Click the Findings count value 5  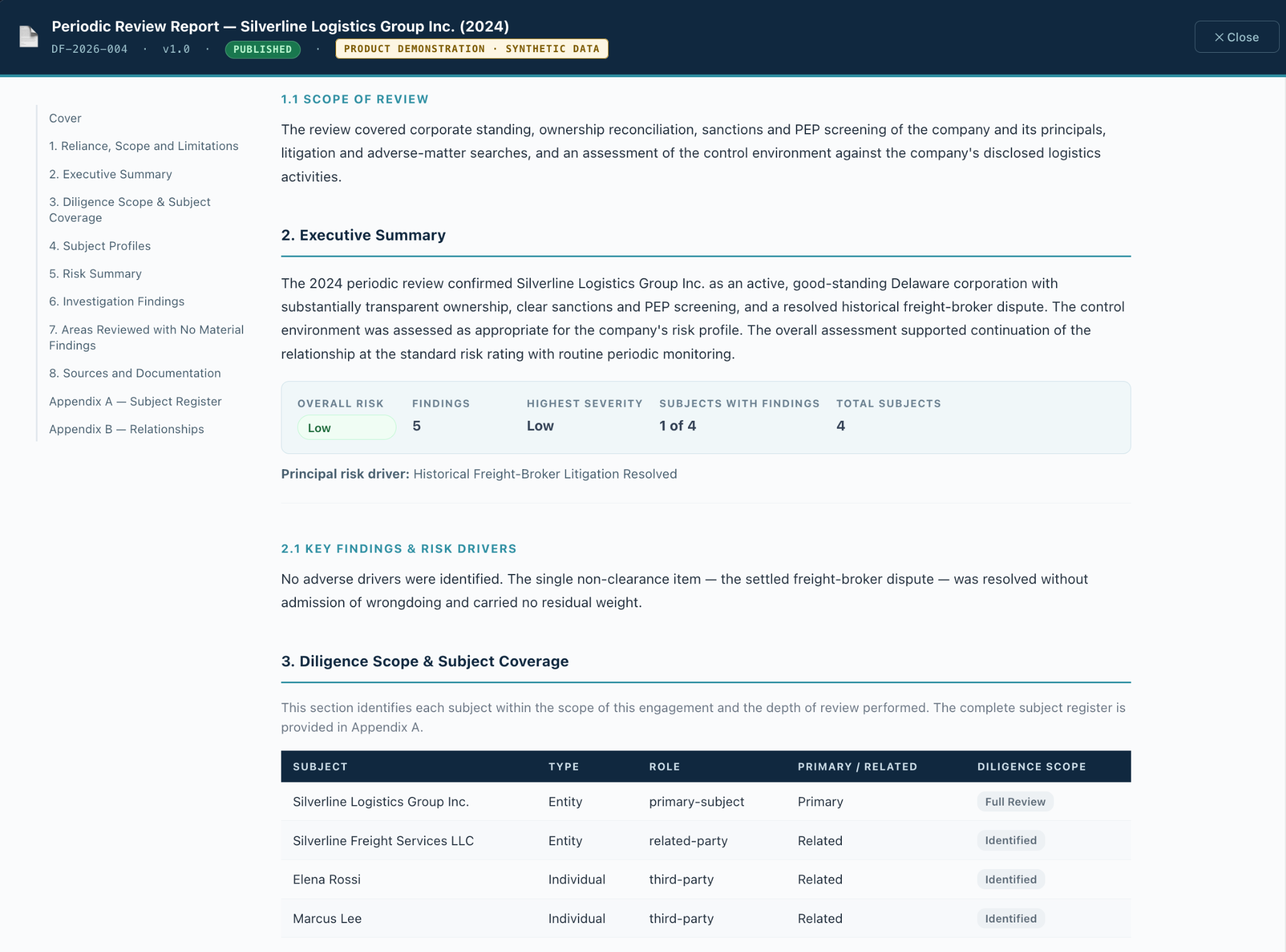(x=417, y=426)
